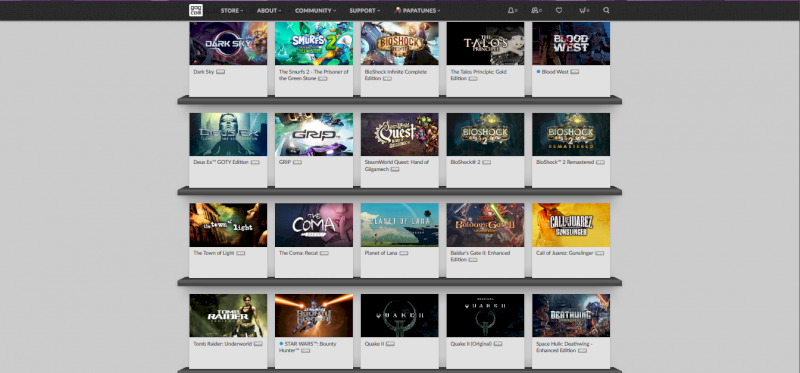
Task: Click 'The Town of Light' title text
Action: pos(214,253)
